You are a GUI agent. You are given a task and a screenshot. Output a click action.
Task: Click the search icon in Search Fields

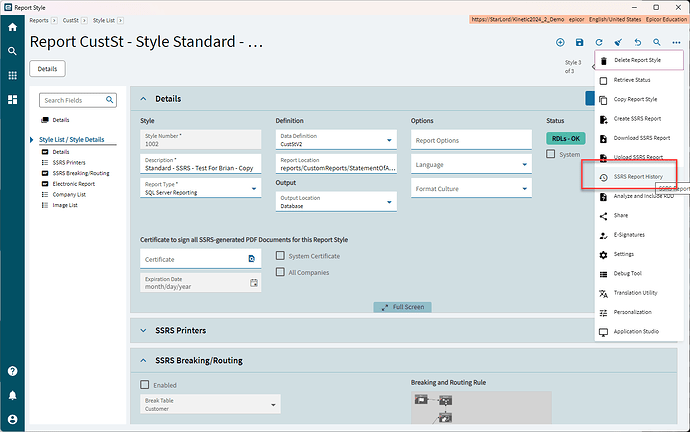[110, 100]
